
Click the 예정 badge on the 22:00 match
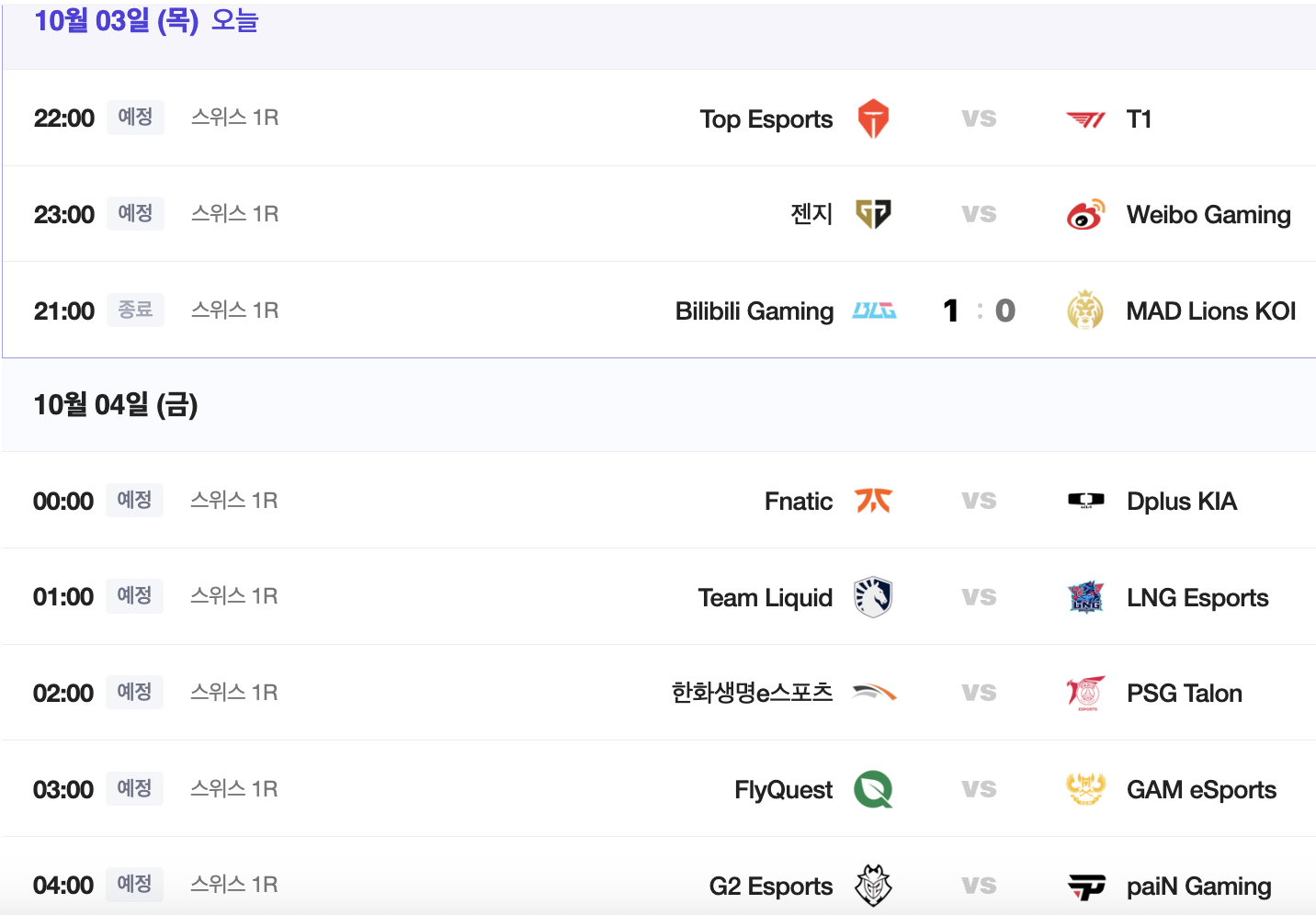coord(135,118)
